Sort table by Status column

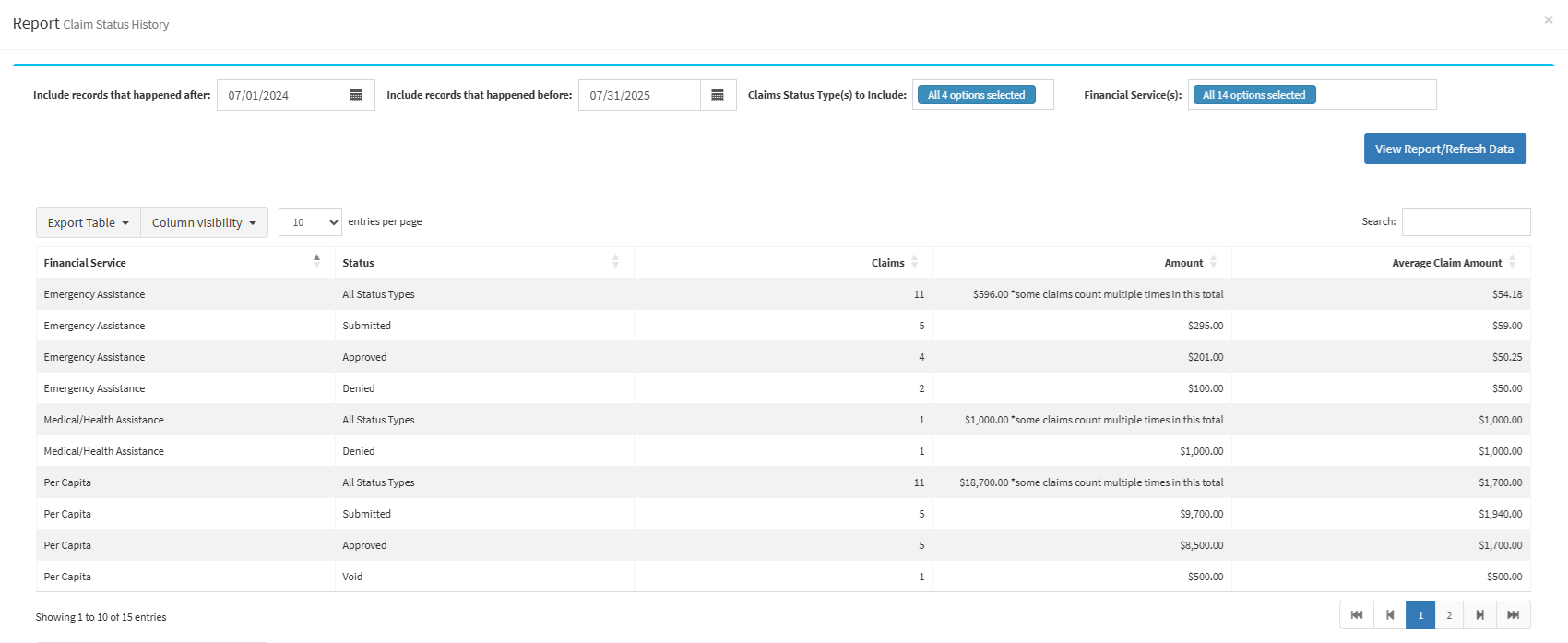click(x=480, y=263)
